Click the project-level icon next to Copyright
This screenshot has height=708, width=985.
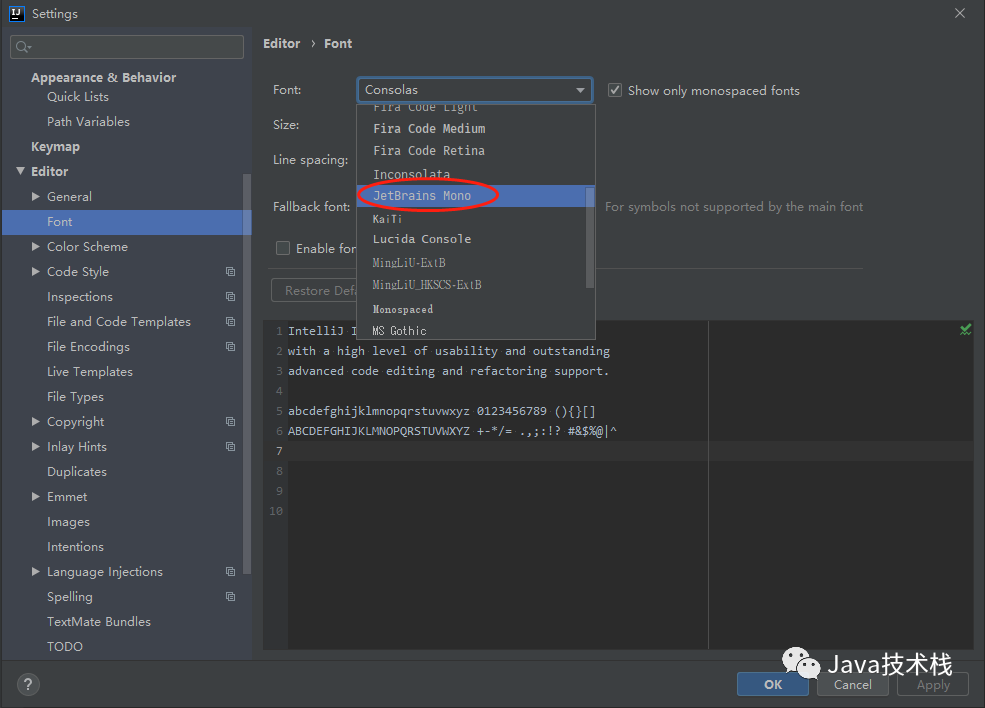pyautogui.click(x=231, y=422)
